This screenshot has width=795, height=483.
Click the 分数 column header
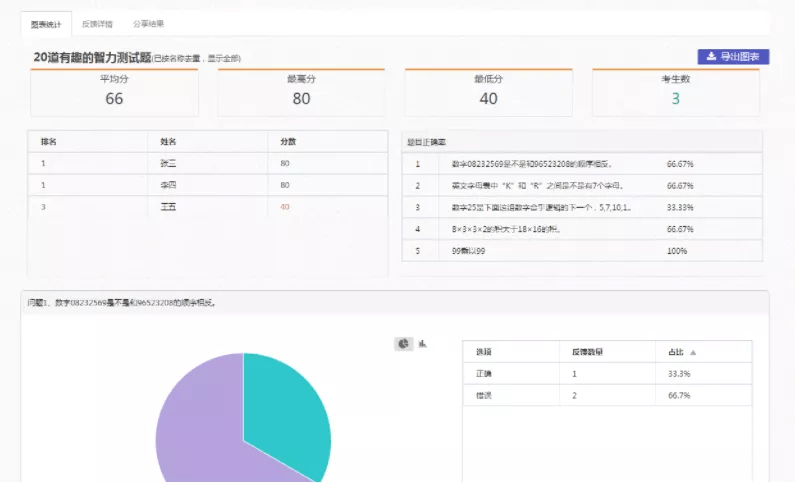click(288, 142)
